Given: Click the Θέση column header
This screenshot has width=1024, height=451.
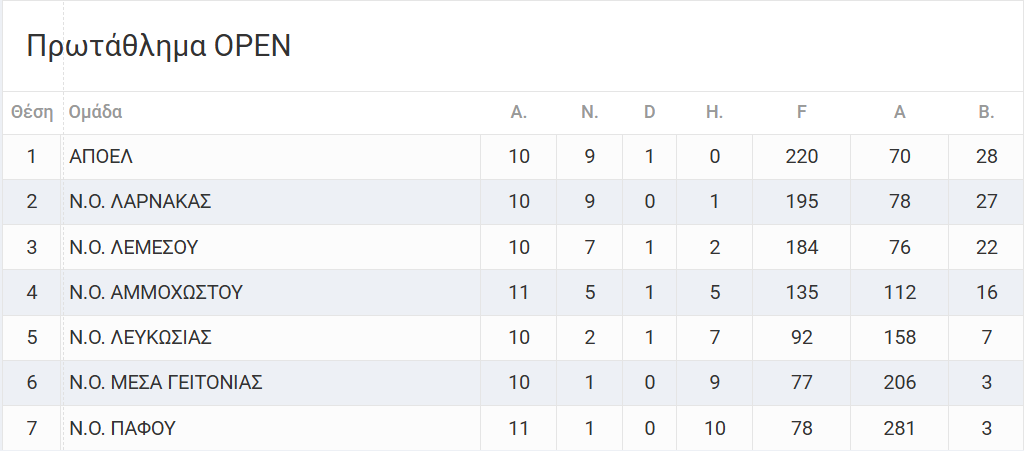Looking at the screenshot, I should [32, 112].
